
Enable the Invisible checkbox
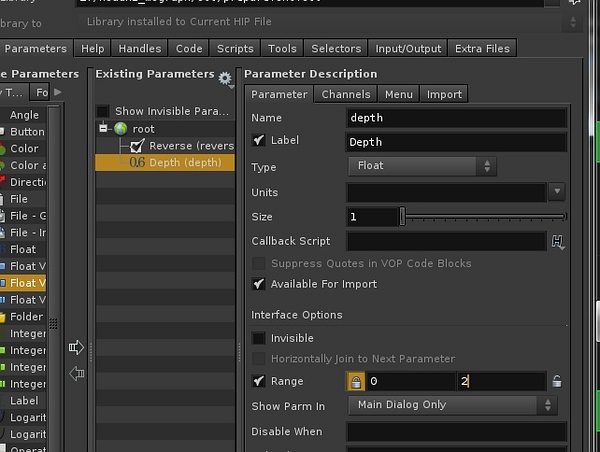click(x=258, y=338)
